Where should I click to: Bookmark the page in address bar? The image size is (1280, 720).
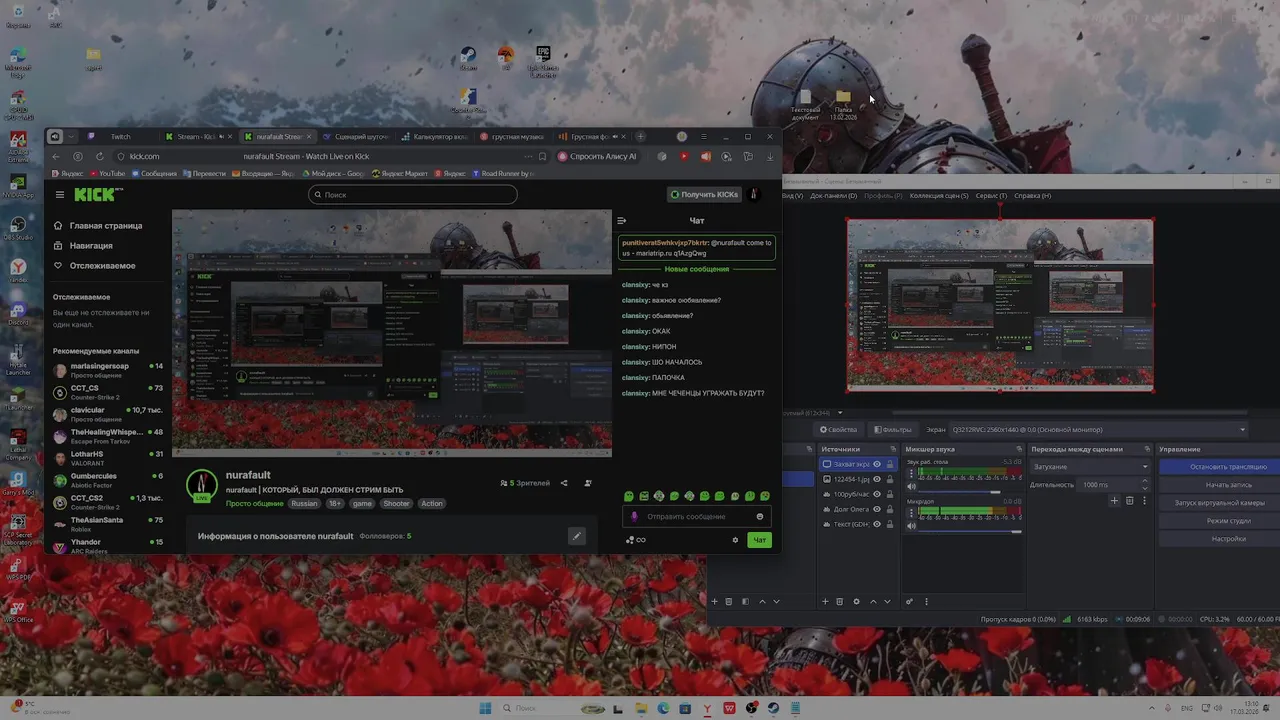pos(543,156)
